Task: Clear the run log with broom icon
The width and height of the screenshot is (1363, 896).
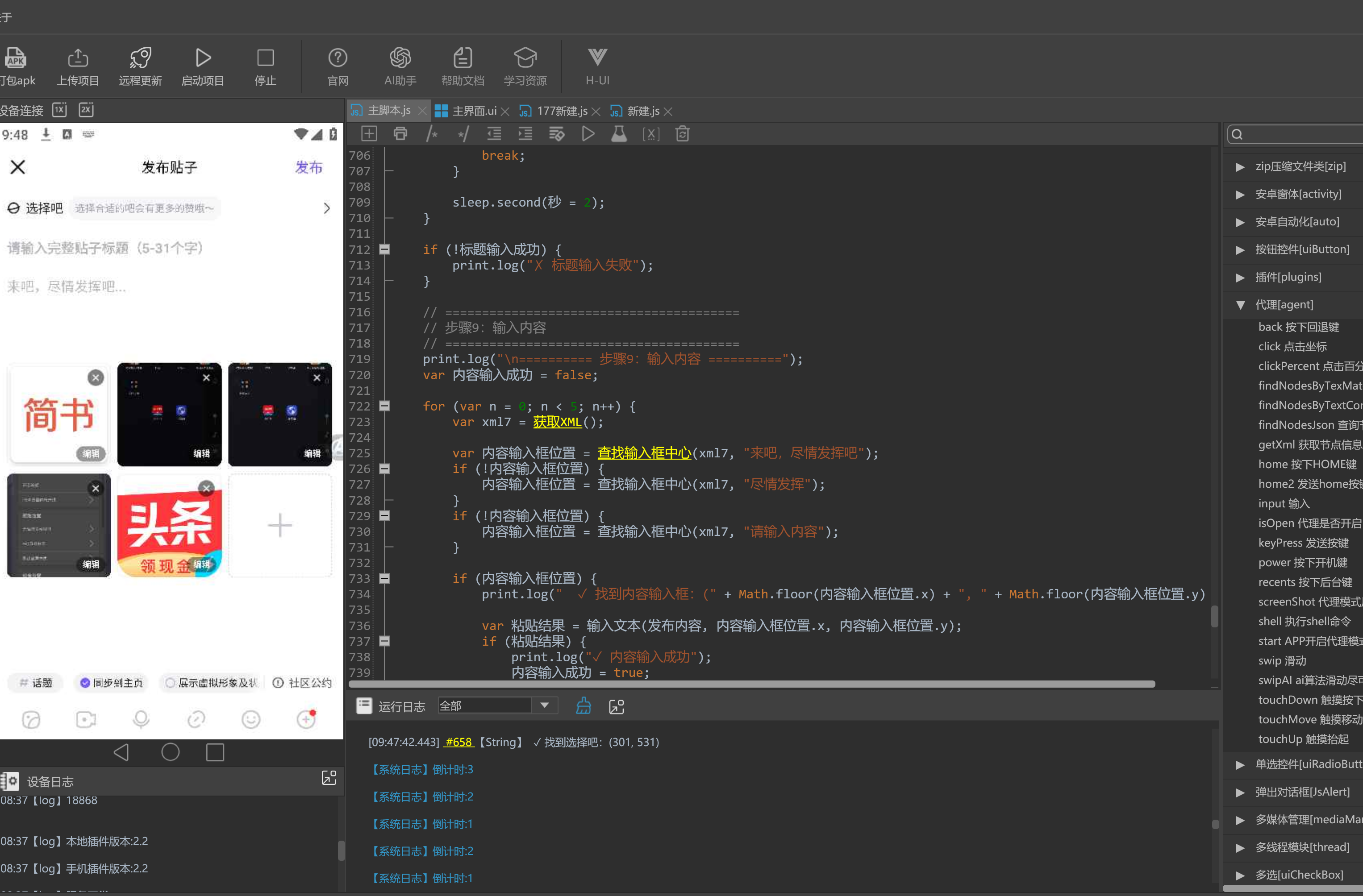Action: [584, 706]
